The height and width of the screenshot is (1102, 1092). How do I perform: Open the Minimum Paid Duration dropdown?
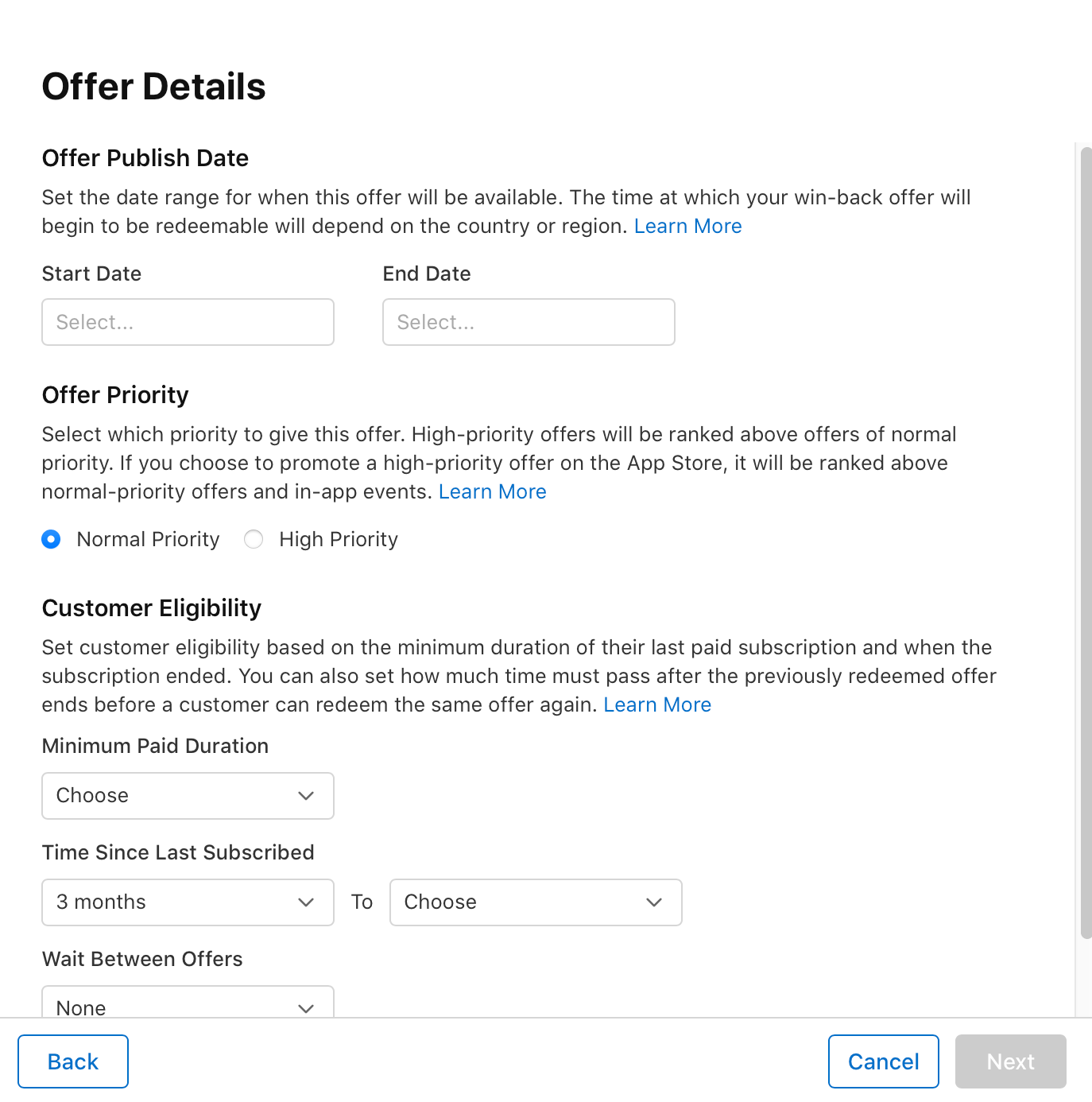[x=187, y=795]
